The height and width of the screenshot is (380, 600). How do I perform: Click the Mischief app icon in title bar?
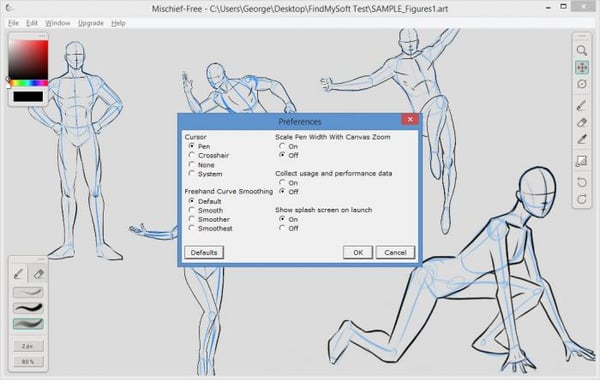8,8
